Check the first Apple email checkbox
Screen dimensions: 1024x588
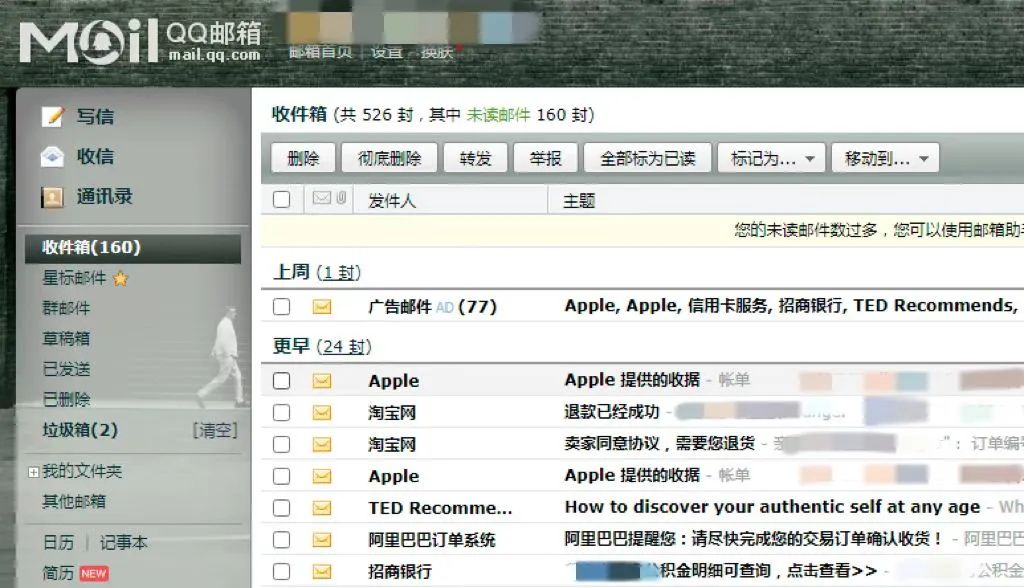281,381
